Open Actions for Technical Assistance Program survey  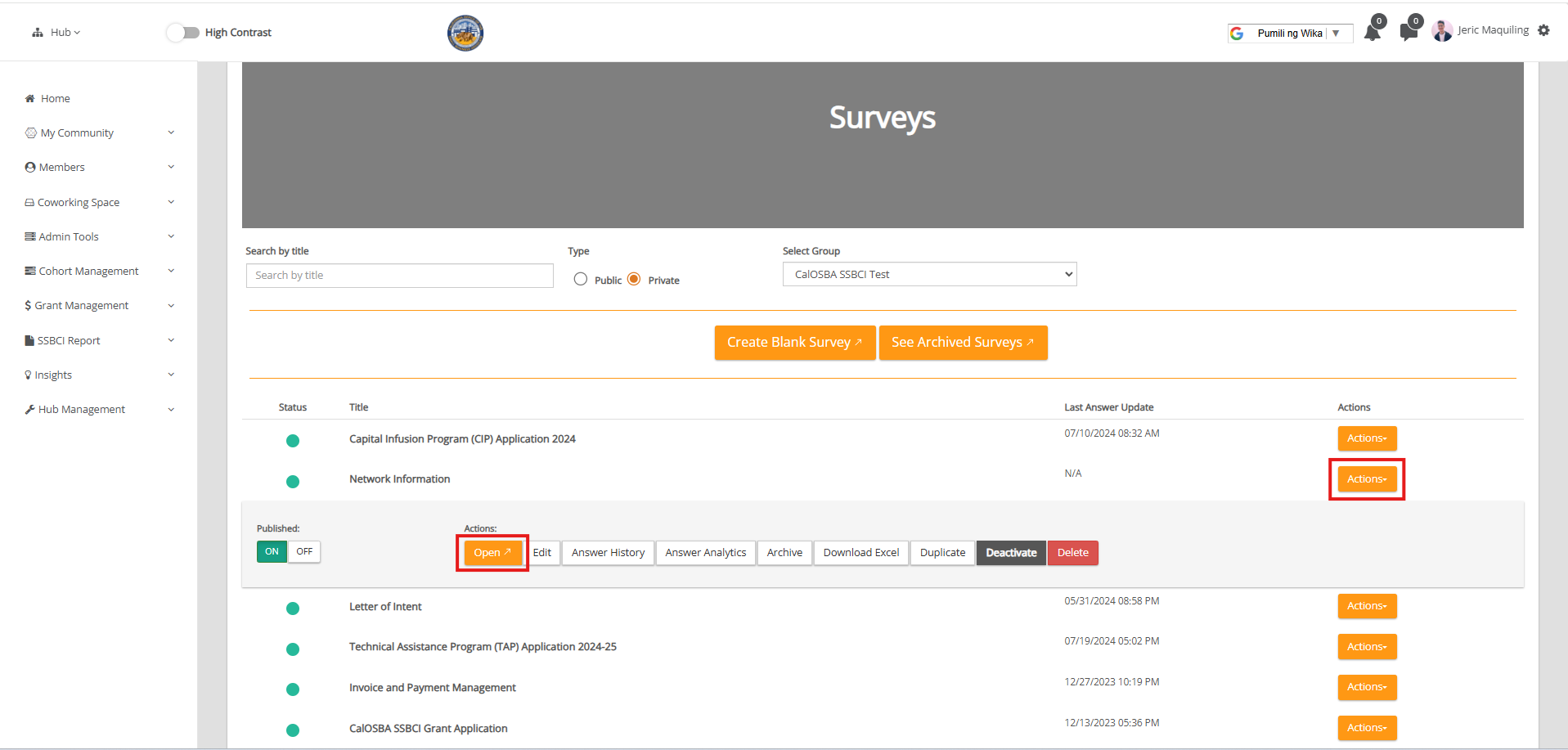(1367, 647)
